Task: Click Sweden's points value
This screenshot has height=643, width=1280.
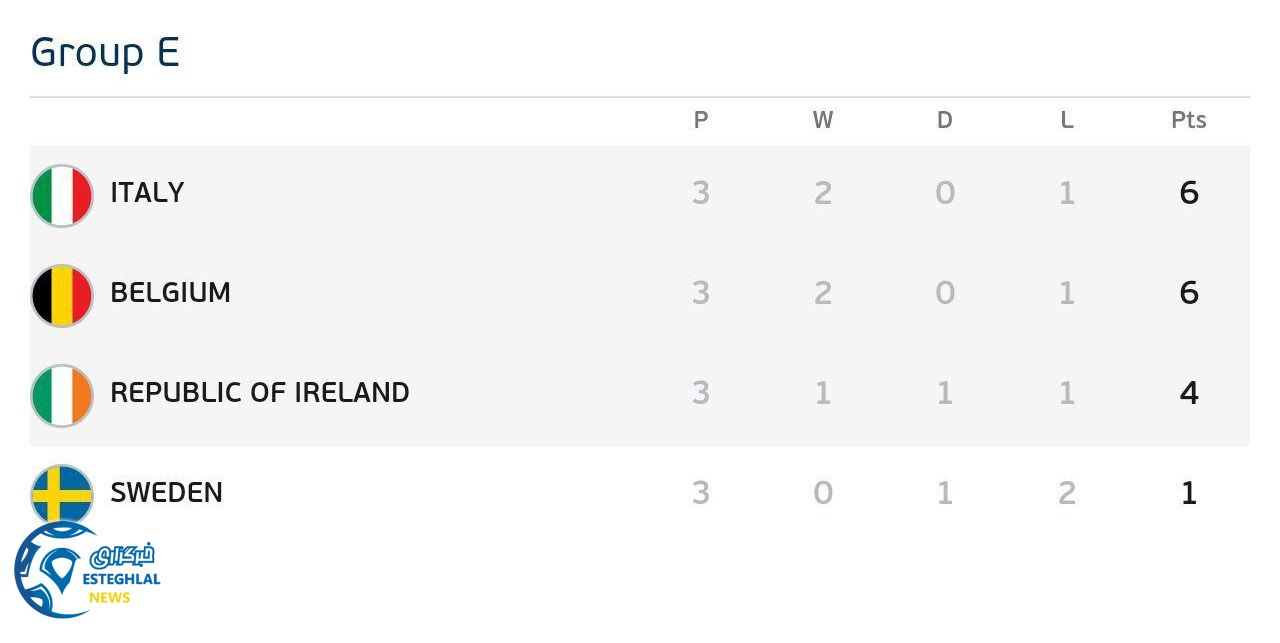Action: tap(1188, 492)
